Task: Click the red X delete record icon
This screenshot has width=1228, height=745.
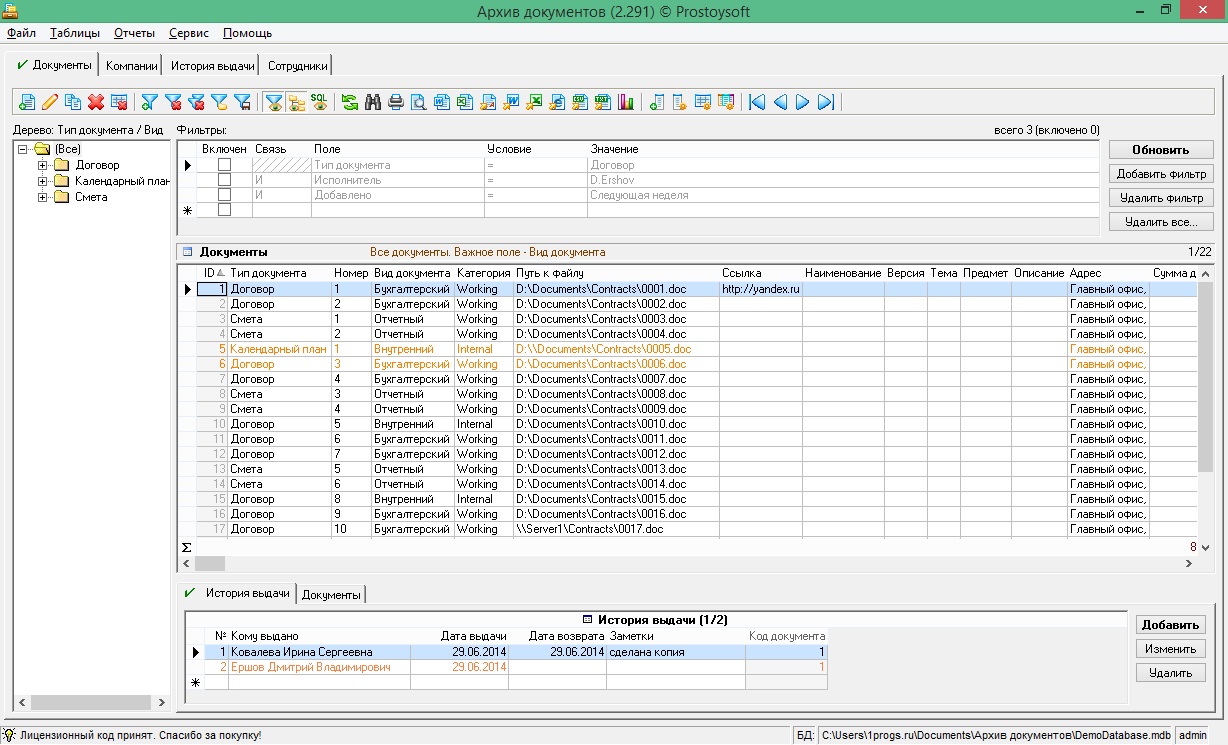Action: (96, 101)
